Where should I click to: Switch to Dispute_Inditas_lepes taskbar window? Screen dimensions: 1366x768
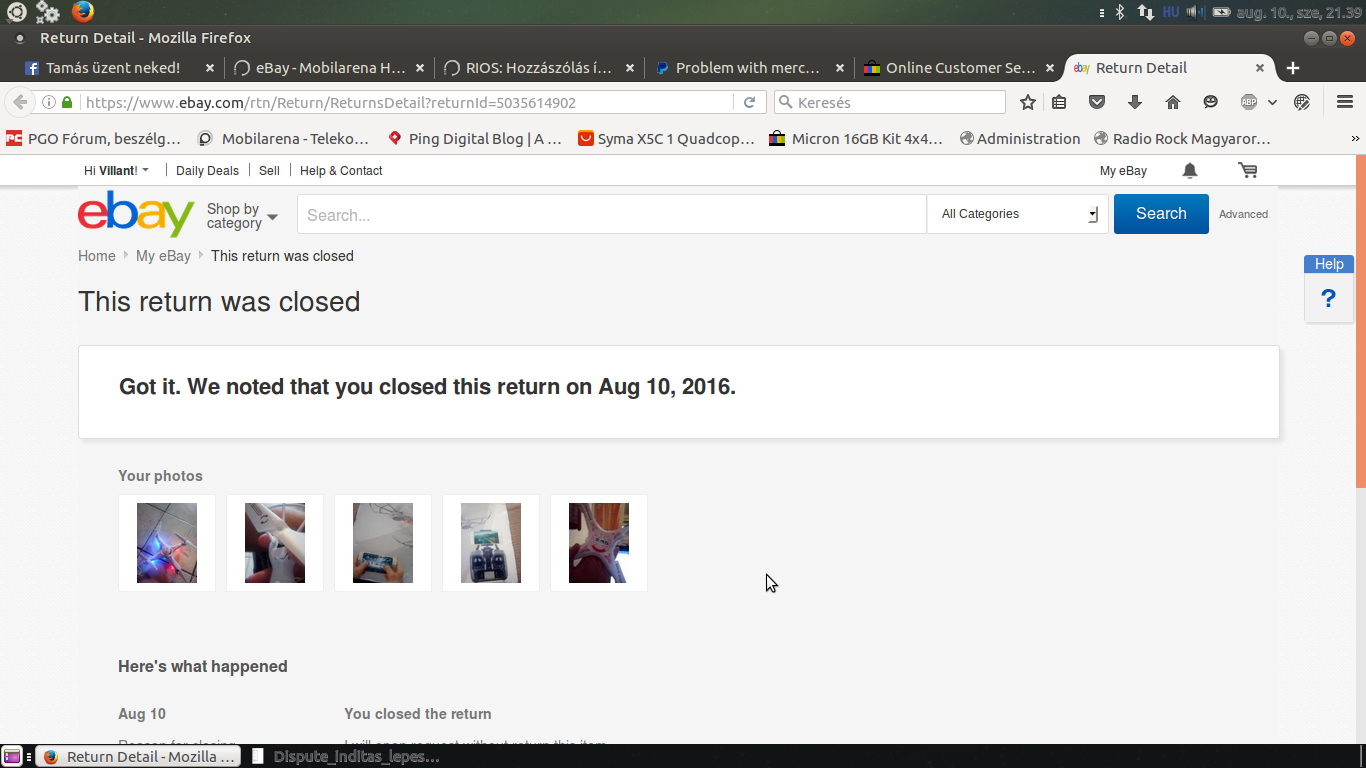(x=346, y=757)
